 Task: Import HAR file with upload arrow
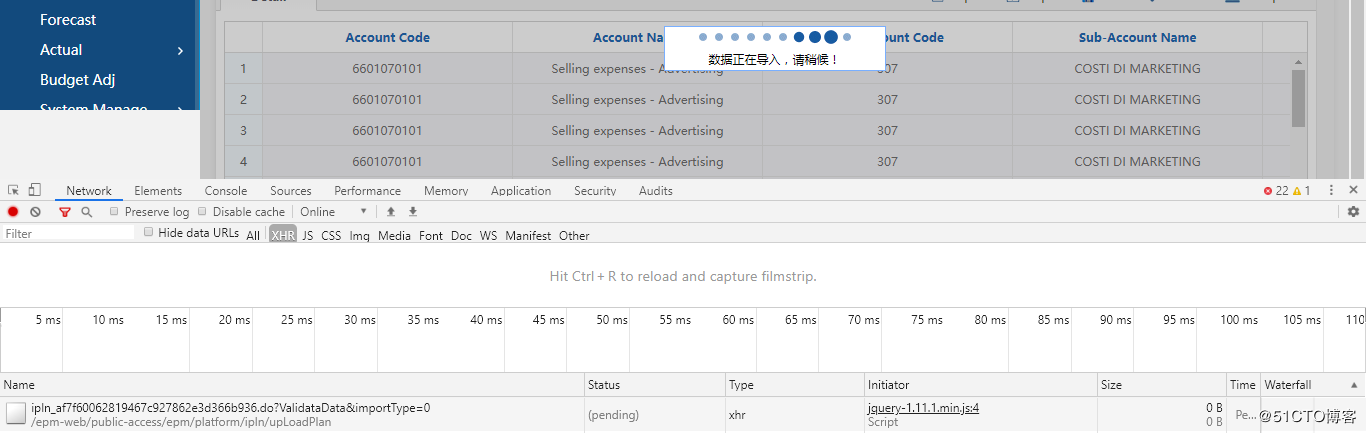pos(391,212)
